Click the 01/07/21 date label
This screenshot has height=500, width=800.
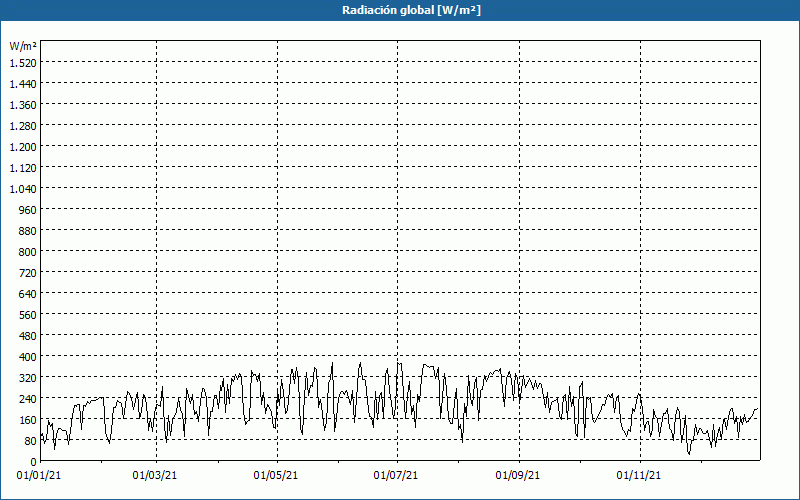click(x=396, y=476)
